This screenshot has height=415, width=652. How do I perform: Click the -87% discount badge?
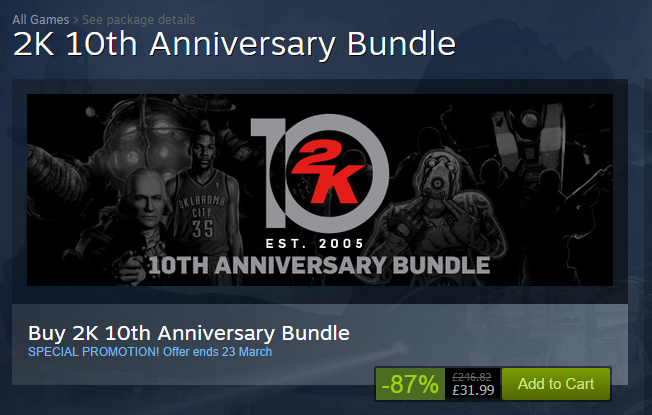point(410,384)
